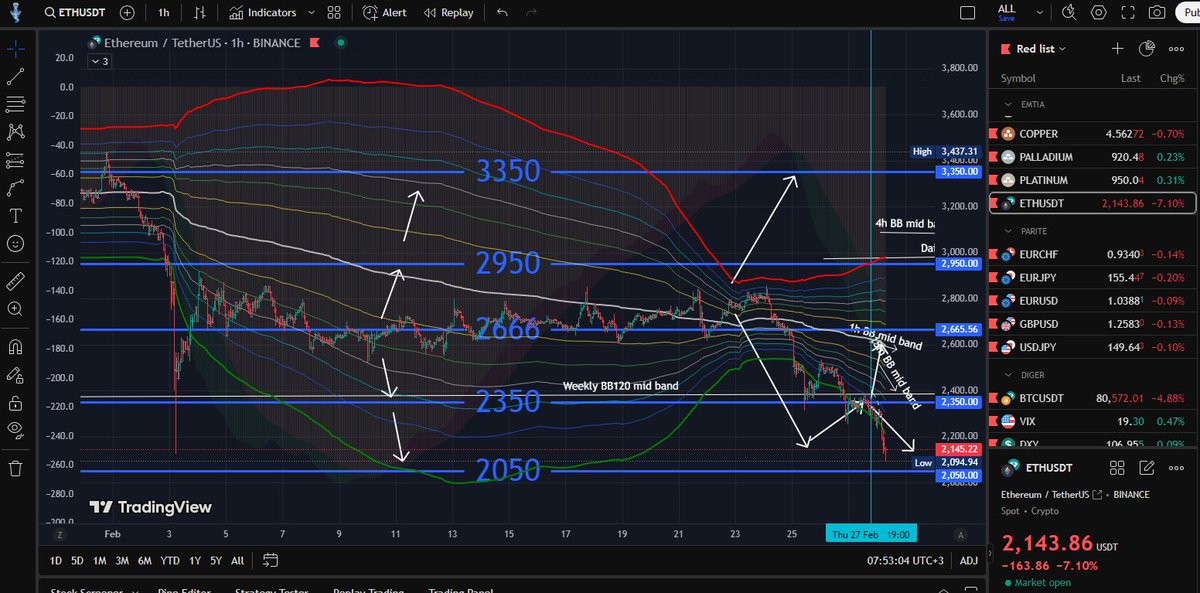Set the chart range to All

tap(237, 560)
